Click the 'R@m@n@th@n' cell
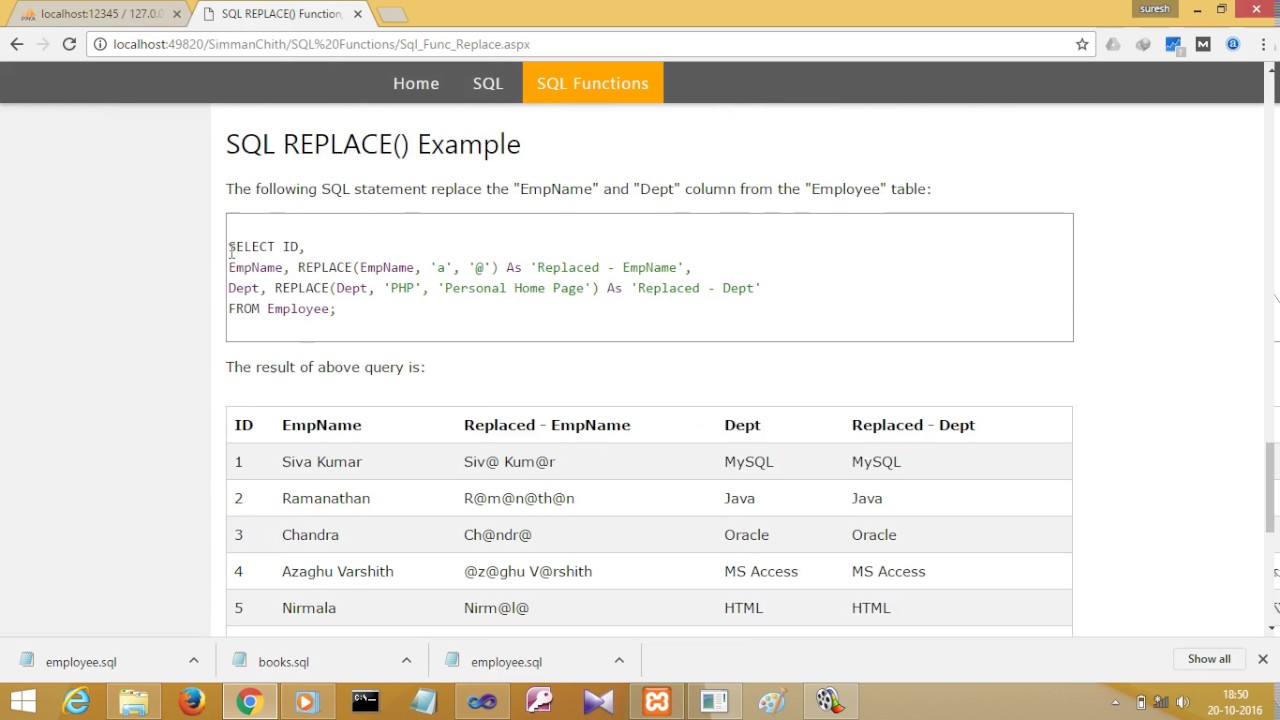1280x720 pixels. coord(519,498)
